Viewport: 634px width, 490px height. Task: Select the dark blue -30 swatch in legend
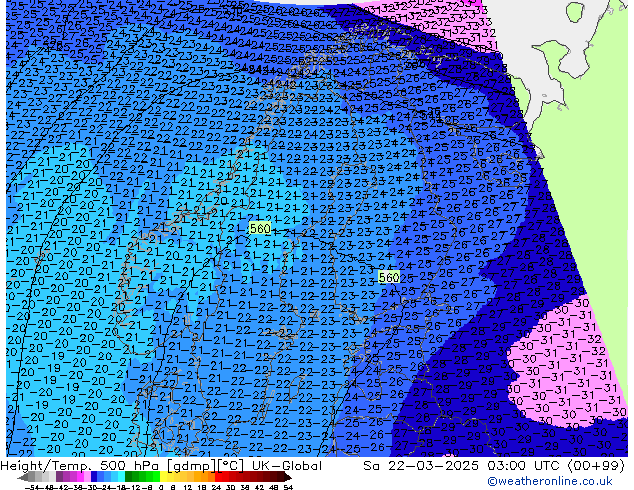click(x=94, y=477)
